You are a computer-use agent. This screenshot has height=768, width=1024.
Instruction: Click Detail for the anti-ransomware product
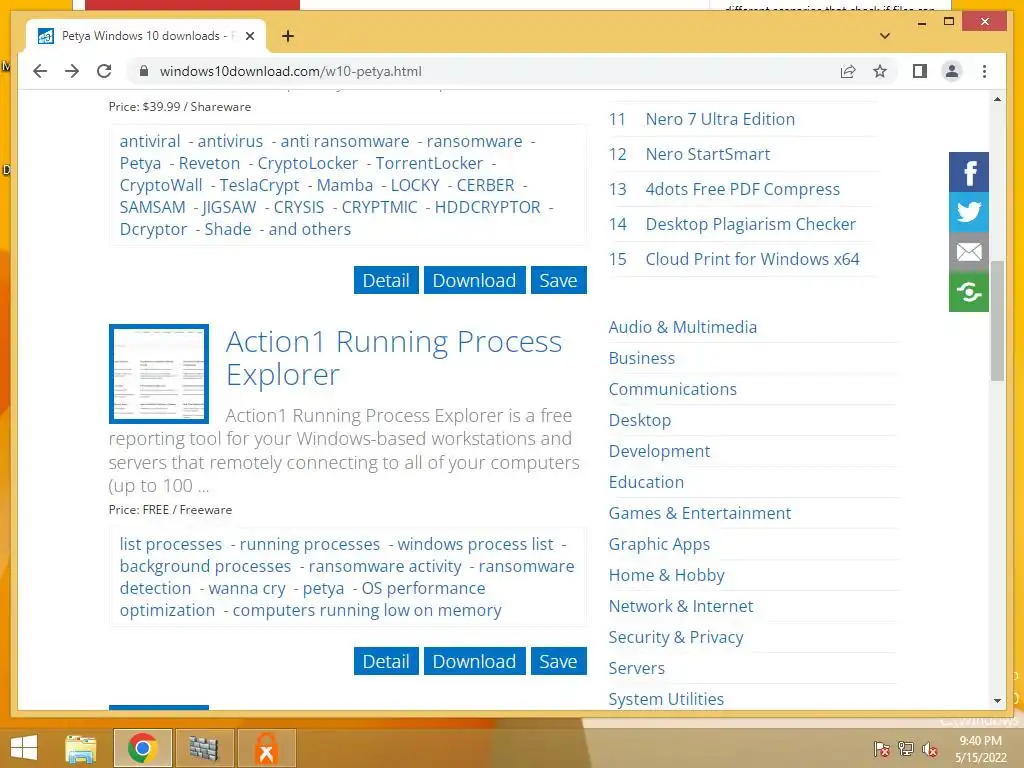(x=386, y=280)
